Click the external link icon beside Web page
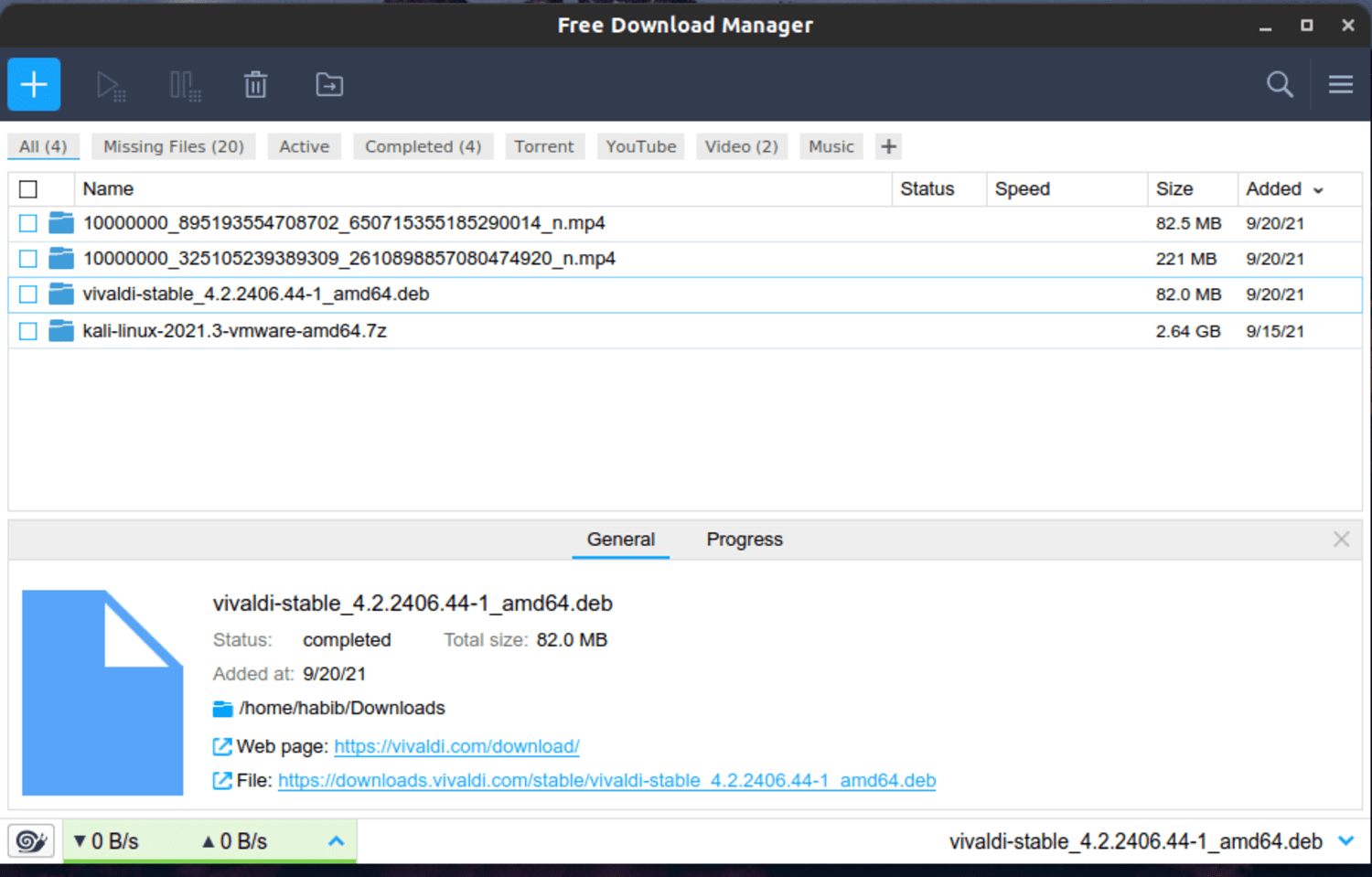Viewport: 1372px width, 877px height. coord(222,747)
